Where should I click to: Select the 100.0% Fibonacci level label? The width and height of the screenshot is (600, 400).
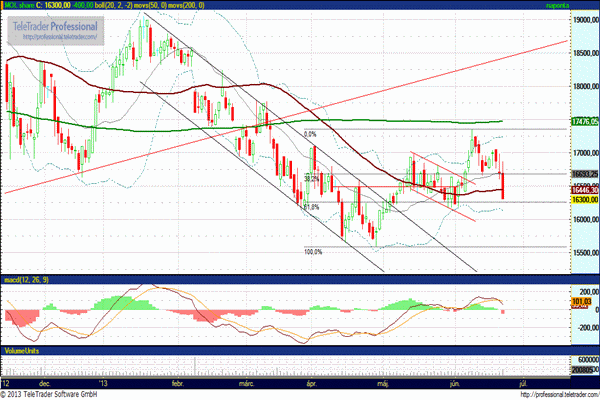tap(312, 252)
